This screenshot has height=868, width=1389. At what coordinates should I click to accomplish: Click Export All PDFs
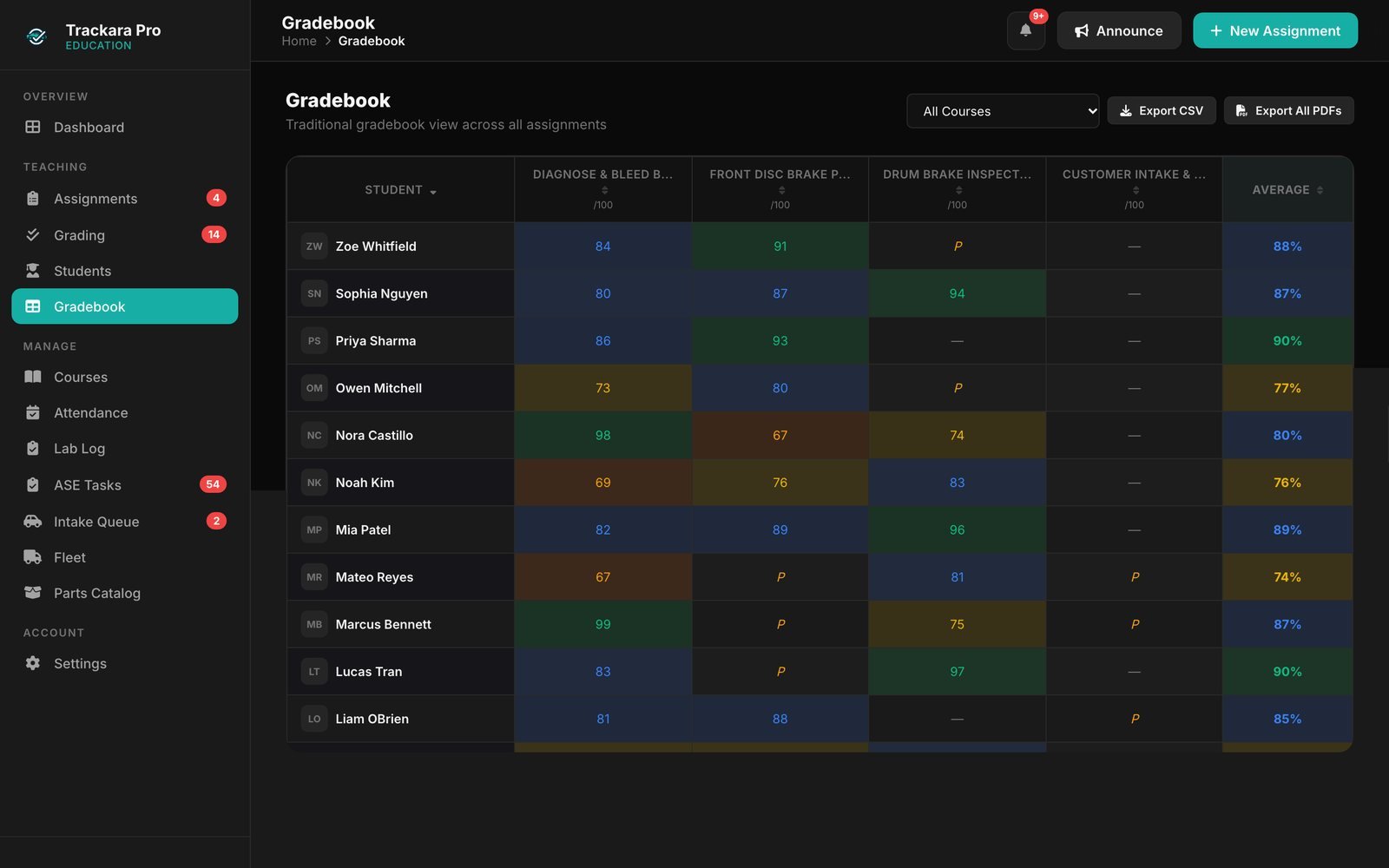[1288, 110]
